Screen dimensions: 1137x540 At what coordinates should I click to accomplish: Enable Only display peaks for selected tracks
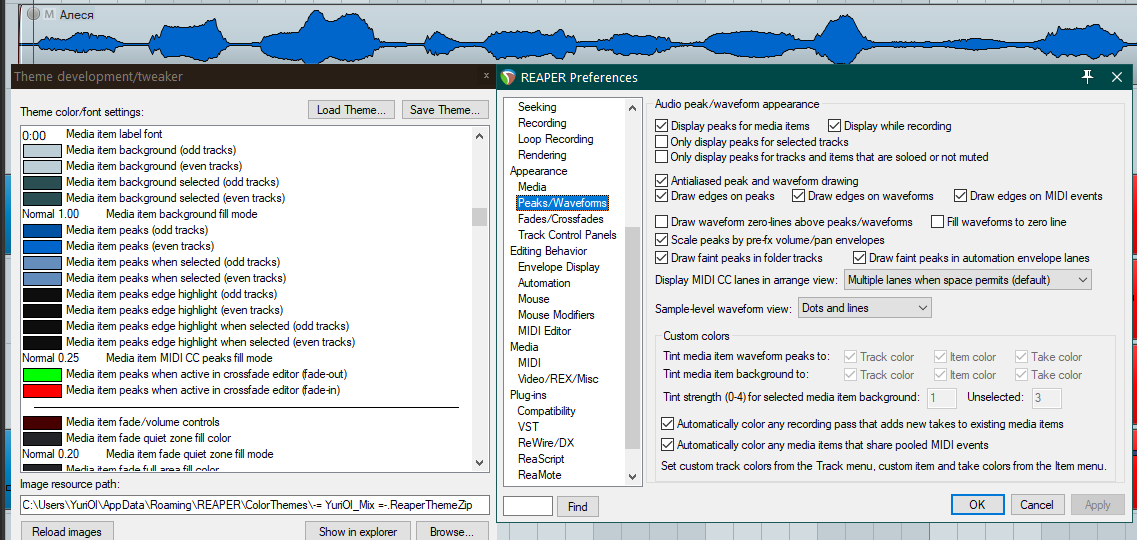click(x=661, y=141)
